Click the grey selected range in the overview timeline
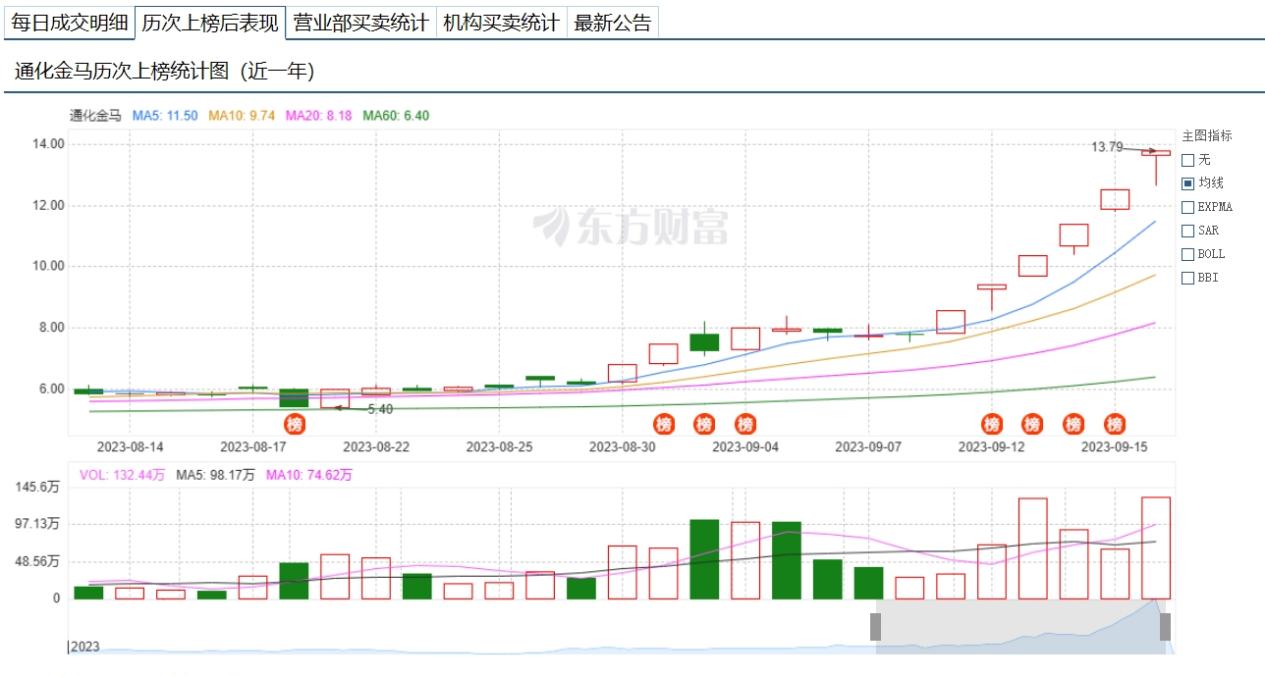This screenshot has width=1265, height=676. [1020, 627]
